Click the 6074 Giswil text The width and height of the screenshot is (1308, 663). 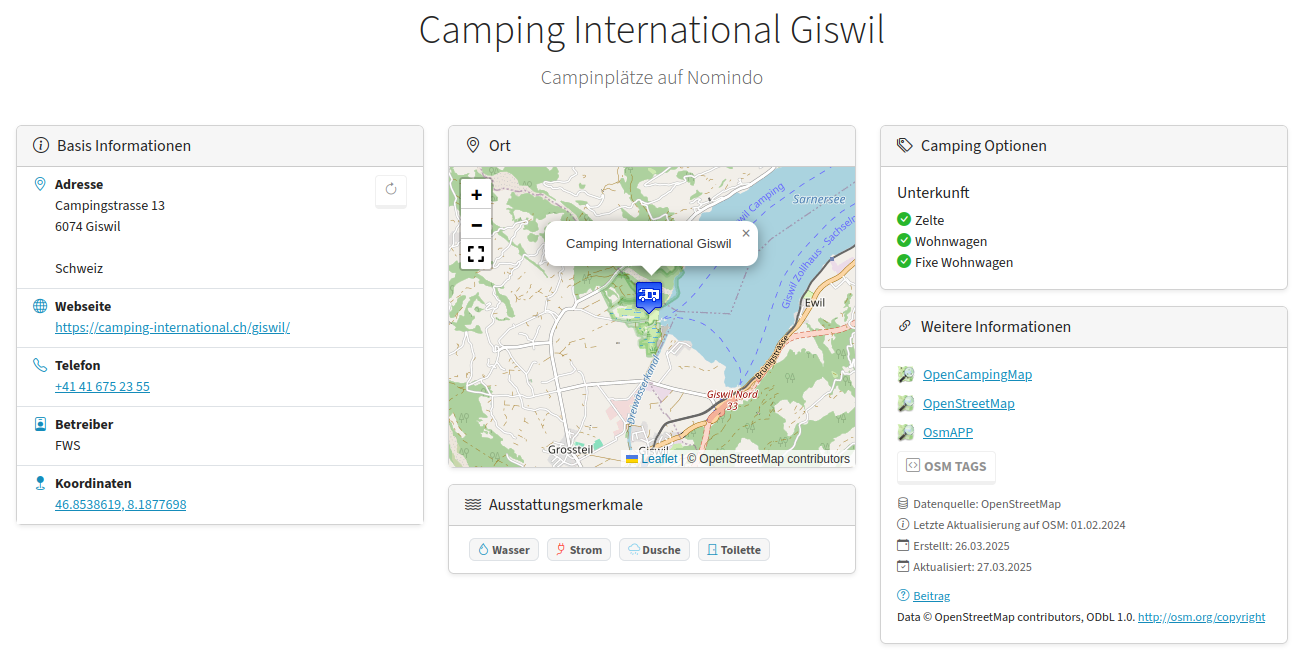88,226
